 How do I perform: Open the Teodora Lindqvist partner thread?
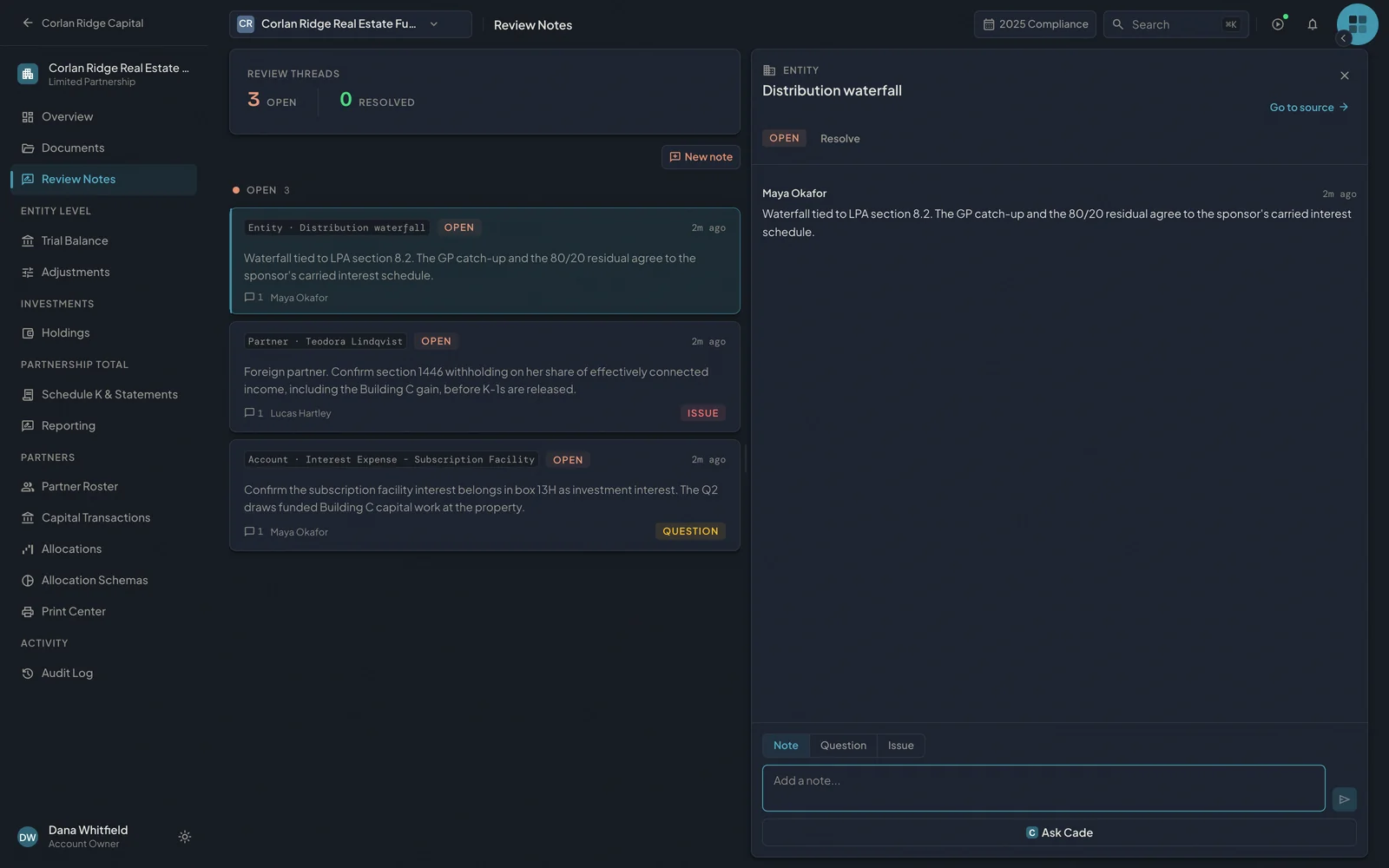484,377
